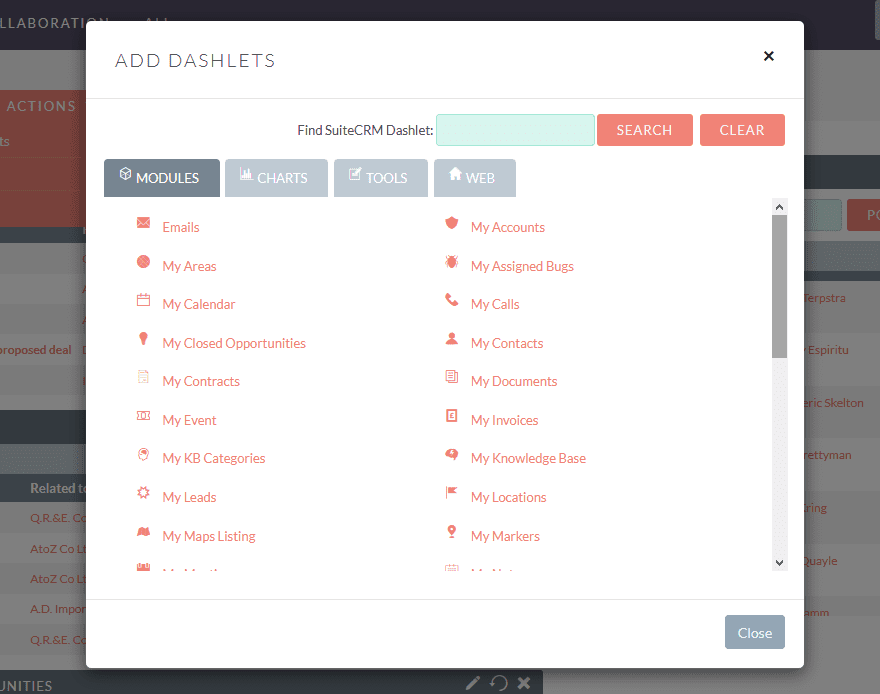Add the My Invoices dashlet
Image resolution: width=880 pixels, height=694 pixels.
[505, 420]
